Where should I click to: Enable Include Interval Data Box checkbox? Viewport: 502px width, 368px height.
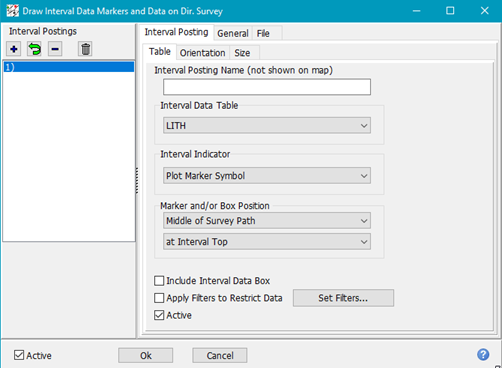click(159, 281)
